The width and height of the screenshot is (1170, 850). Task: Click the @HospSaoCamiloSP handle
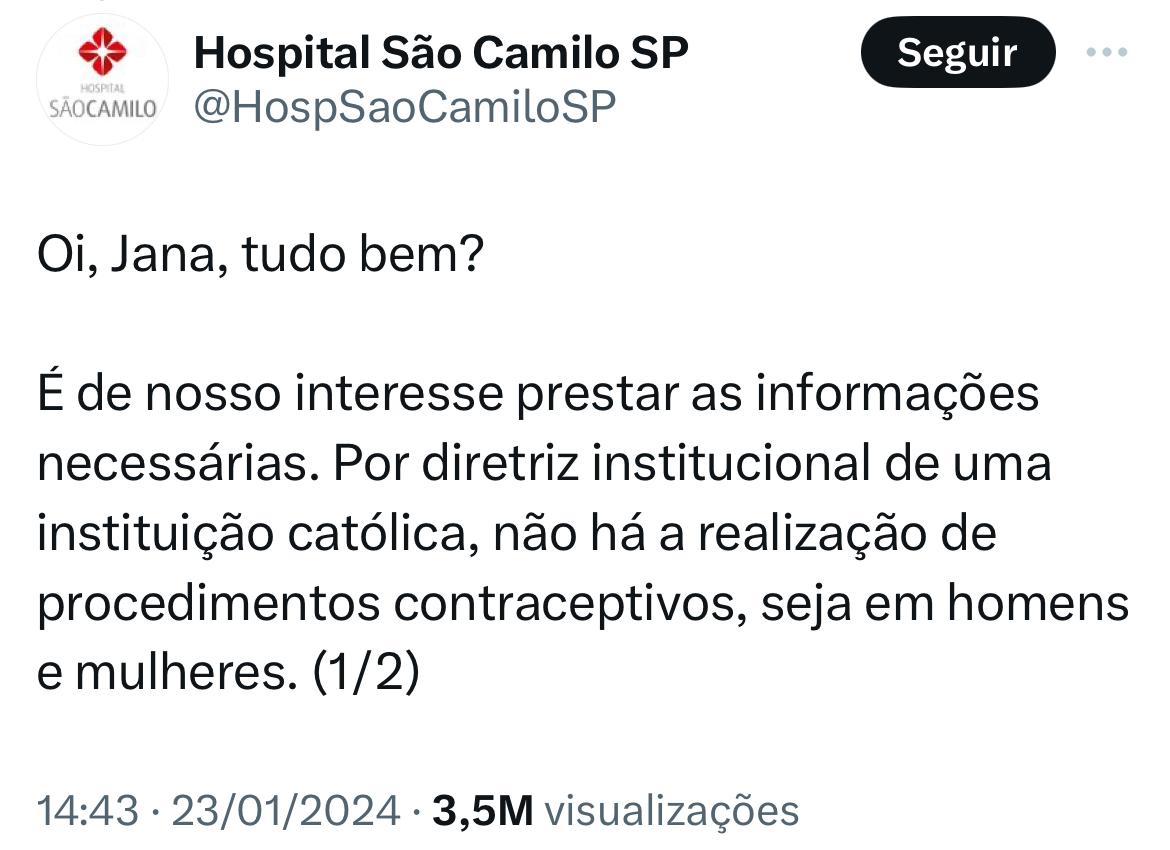point(404,107)
